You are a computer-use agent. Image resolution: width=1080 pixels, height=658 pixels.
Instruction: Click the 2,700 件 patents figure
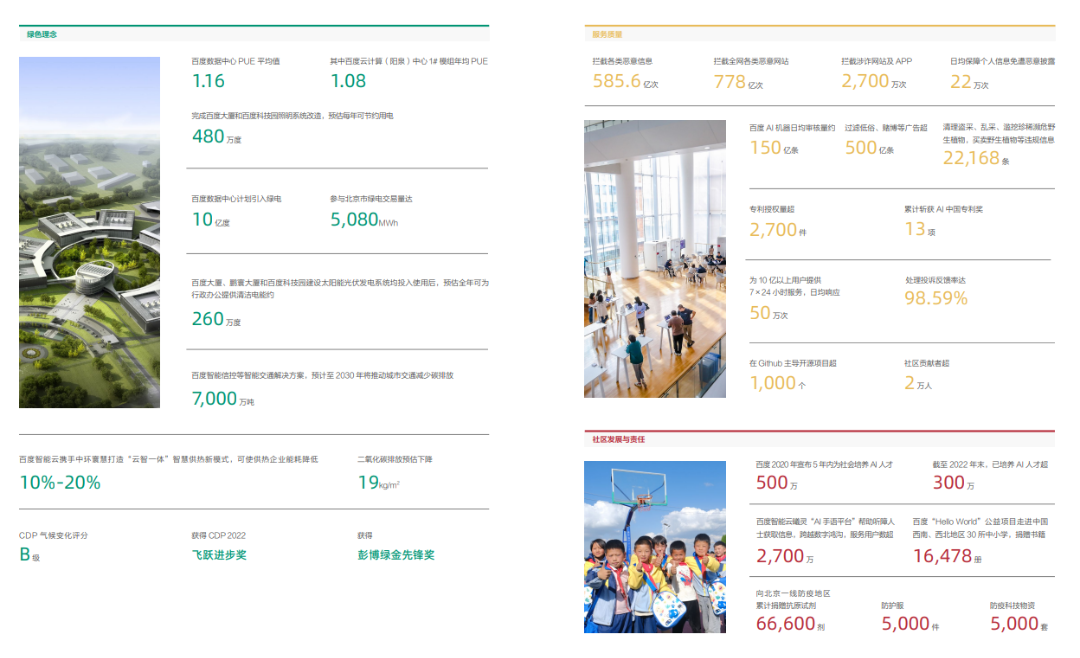point(778,230)
